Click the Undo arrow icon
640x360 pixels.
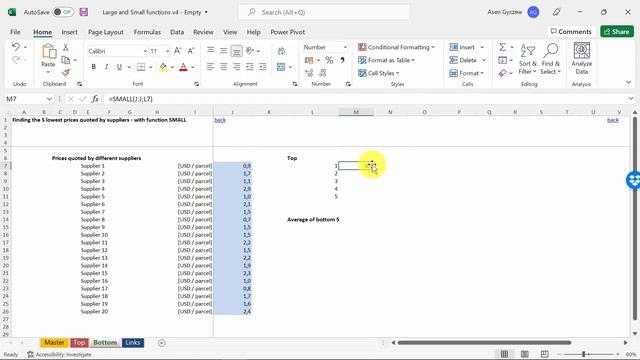tap(16, 47)
